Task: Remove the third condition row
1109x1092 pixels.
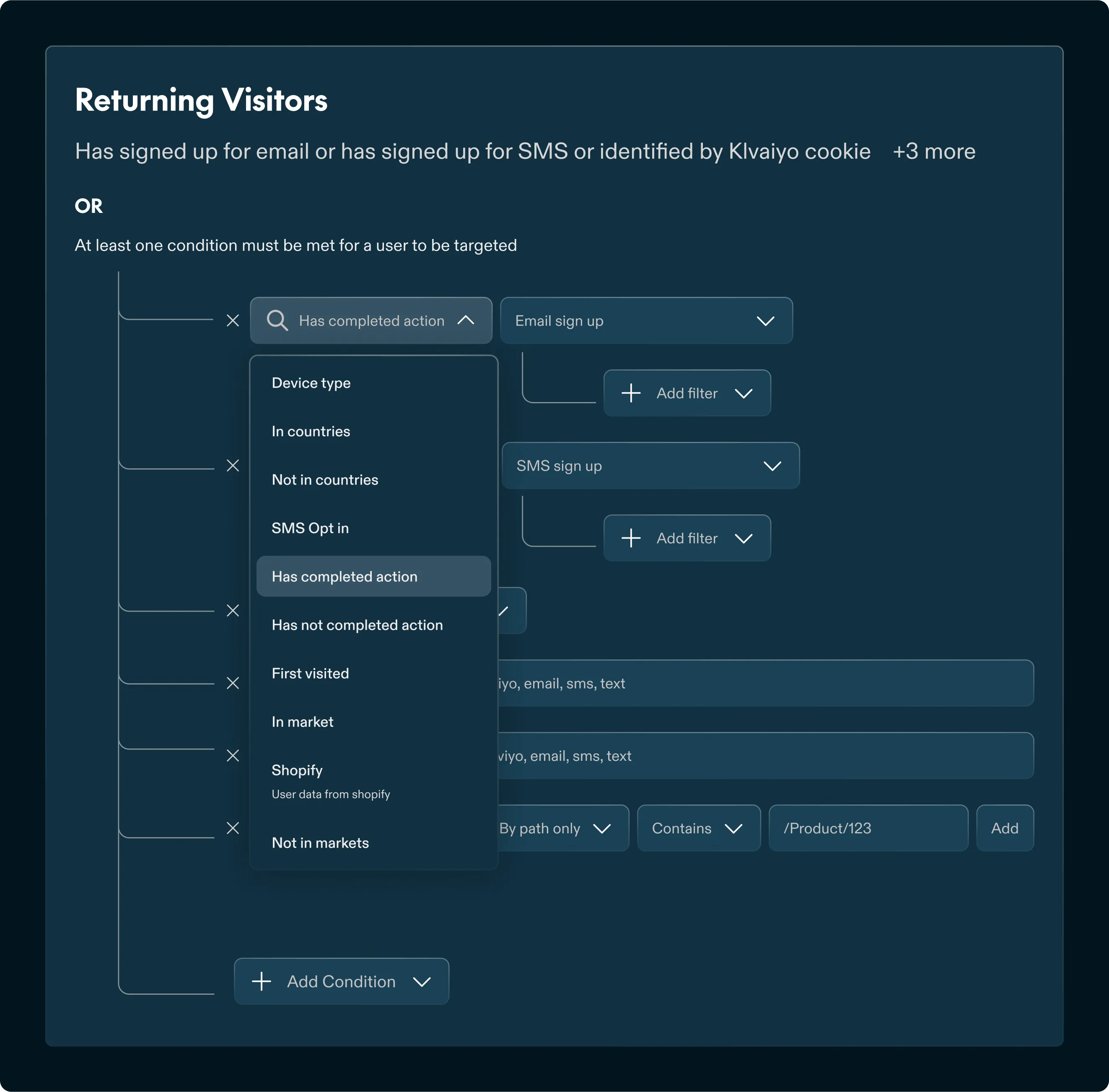Action: (x=233, y=611)
